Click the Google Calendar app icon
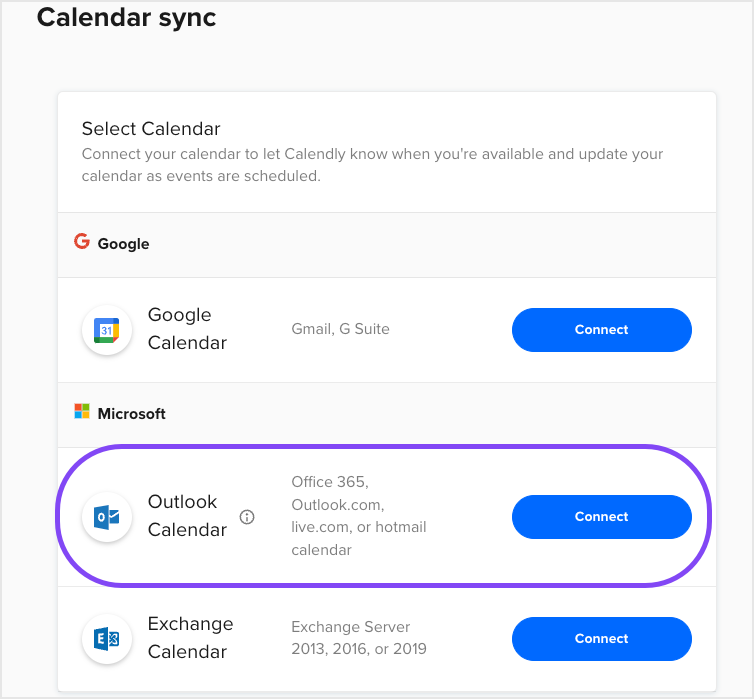The height and width of the screenshot is (699, 754). click(107, 329)
